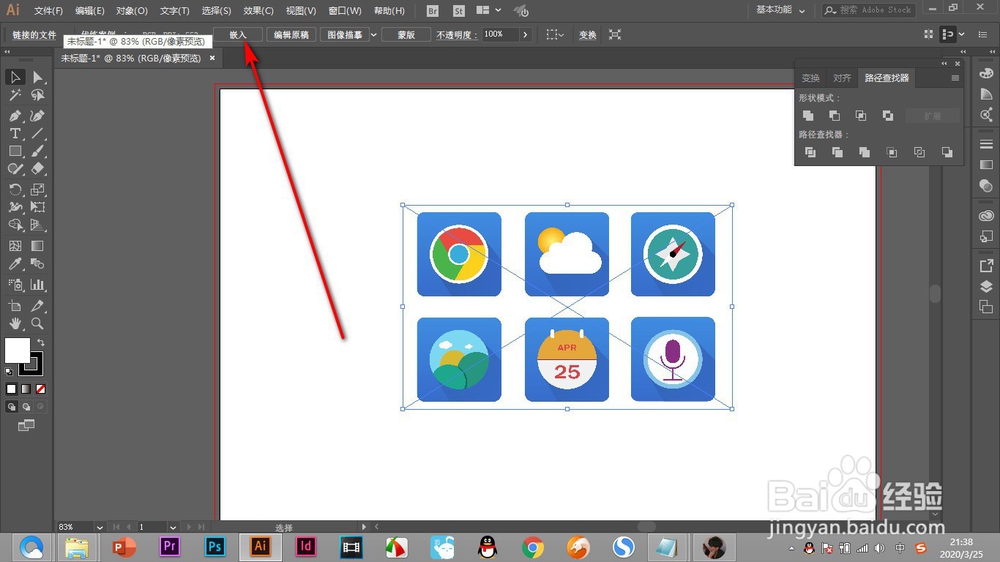
Task: Open the Pathfinder panel options menu
Action: (x=955, y=78)
